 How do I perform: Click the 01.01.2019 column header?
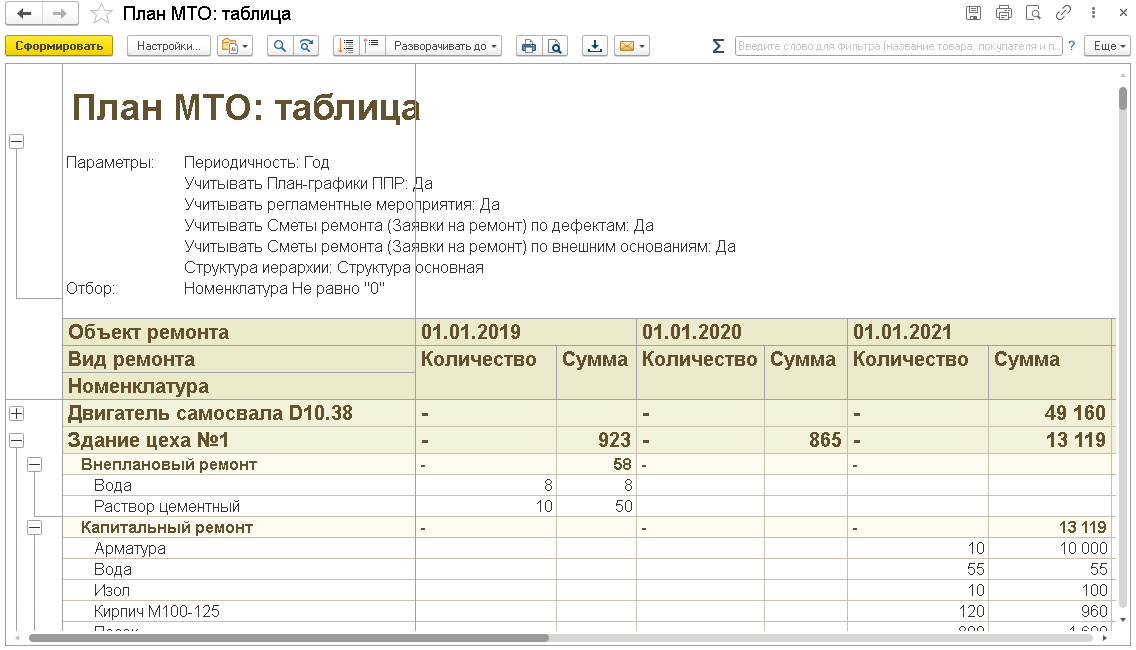click(x=526, y=332)
